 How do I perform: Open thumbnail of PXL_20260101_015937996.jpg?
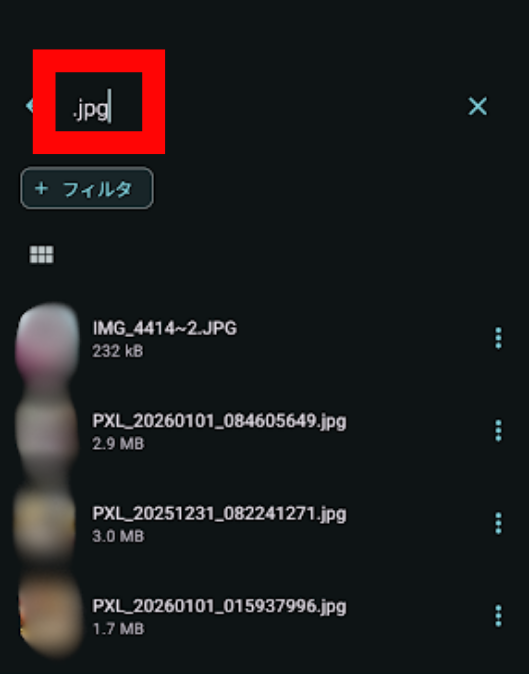tap(51, 616)
